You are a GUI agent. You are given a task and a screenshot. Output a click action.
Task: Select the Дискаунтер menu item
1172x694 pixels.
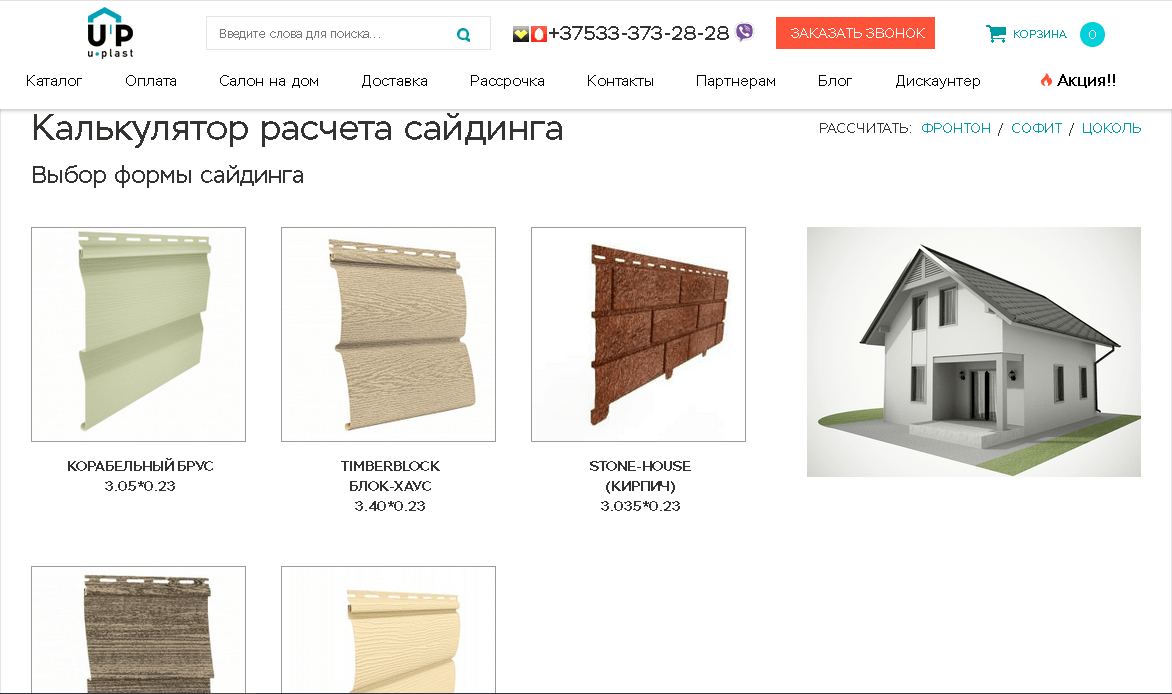point(938,81)
